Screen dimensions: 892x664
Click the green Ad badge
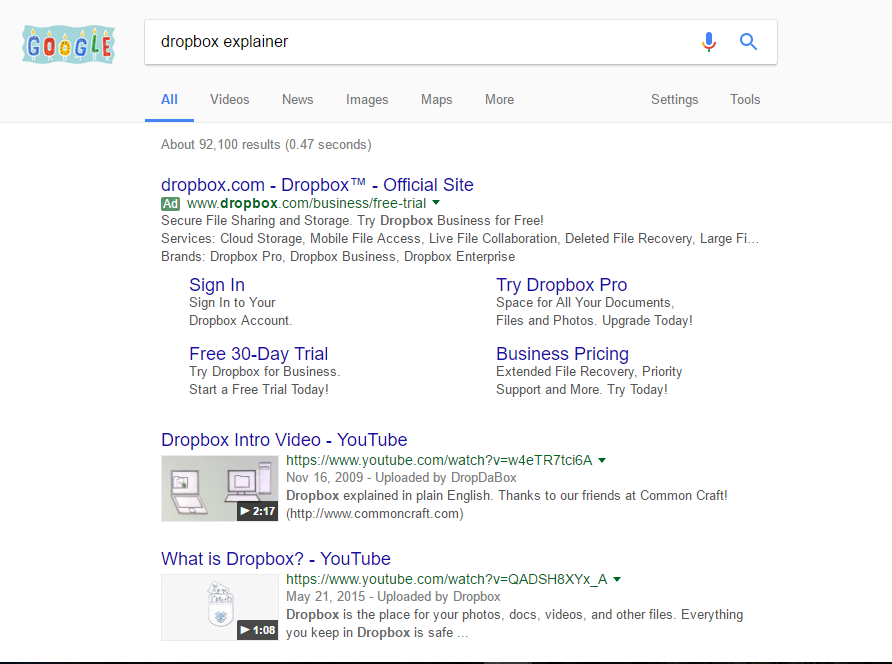click(x=170, y=204)
